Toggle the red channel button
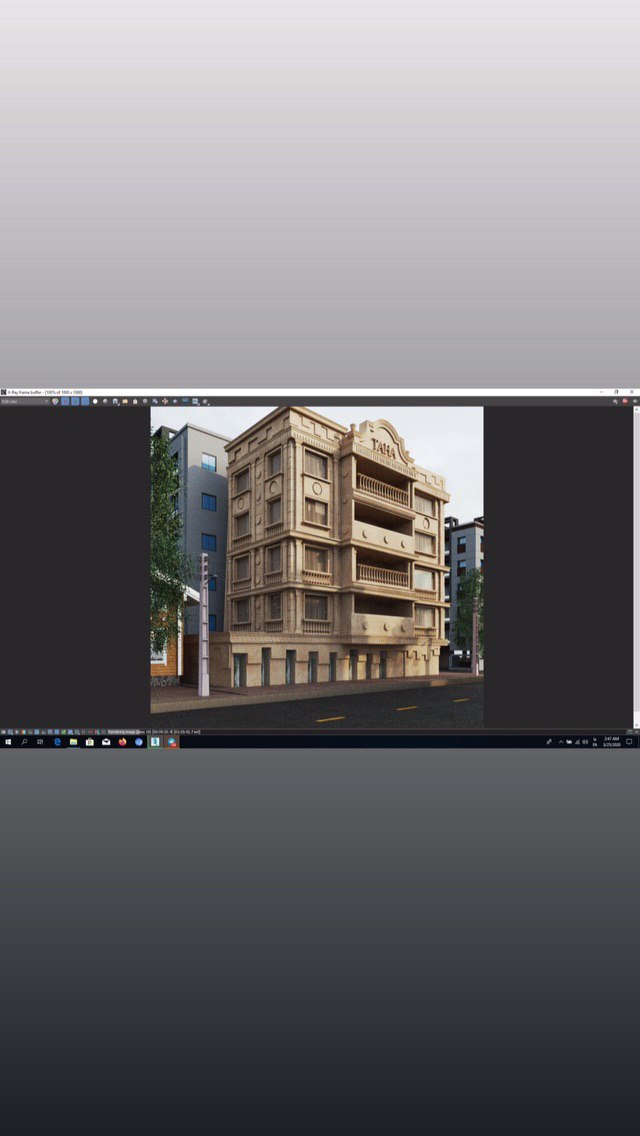The width and height of the screenshot is (640, 1136). (x=65, y=401)
